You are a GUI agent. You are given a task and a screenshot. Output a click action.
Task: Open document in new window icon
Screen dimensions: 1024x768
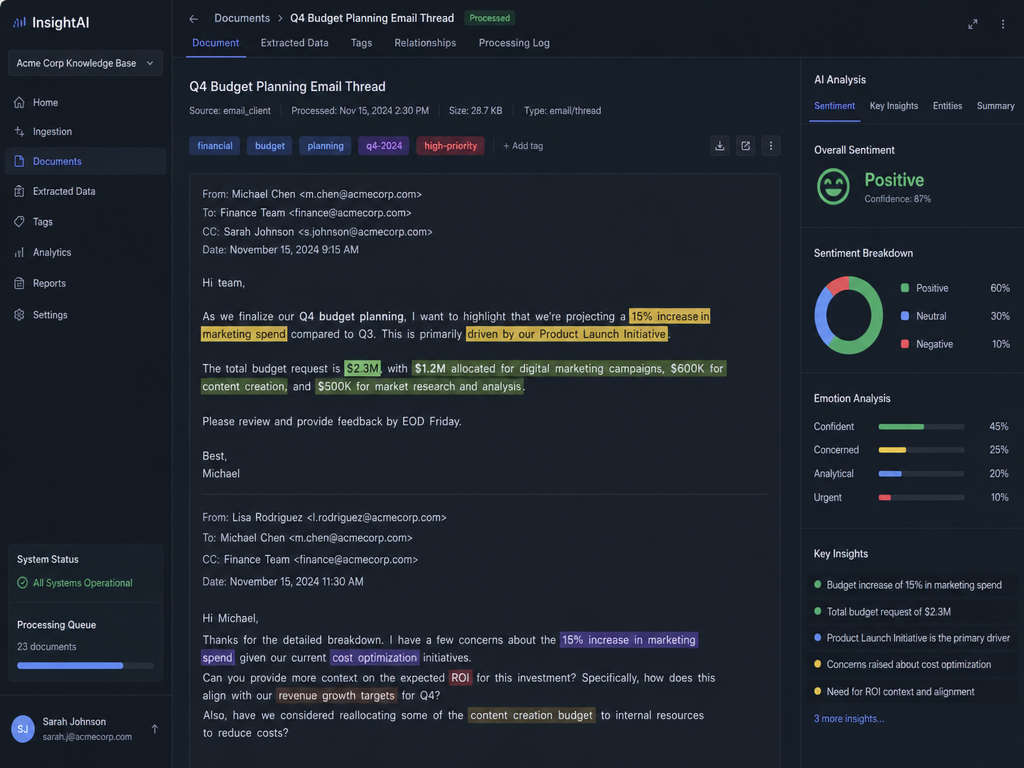745,146
